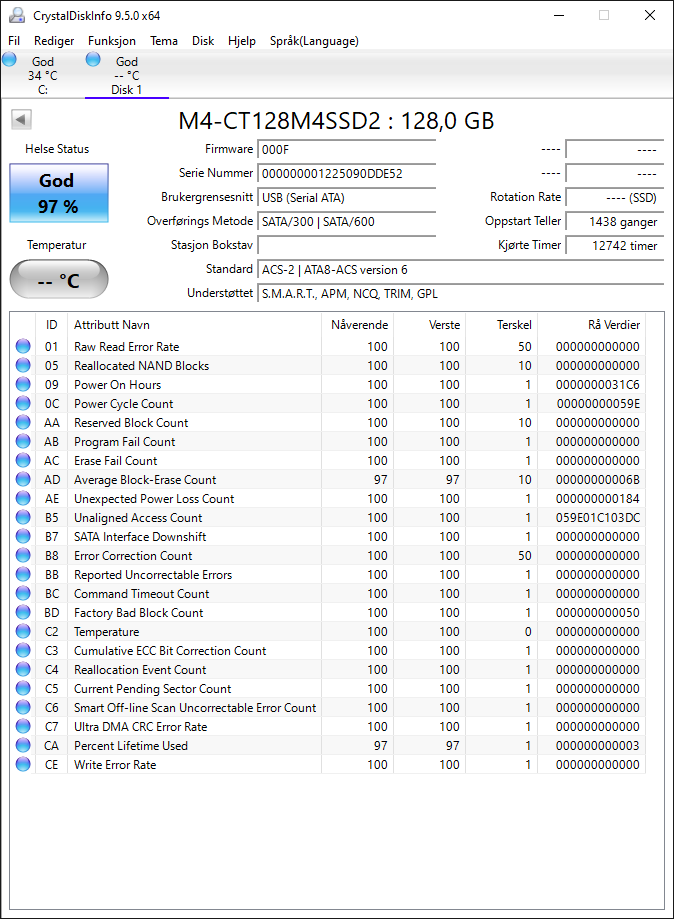Click the status orb beside Current Pending Sector Count
674x919 pixels.
23,688
